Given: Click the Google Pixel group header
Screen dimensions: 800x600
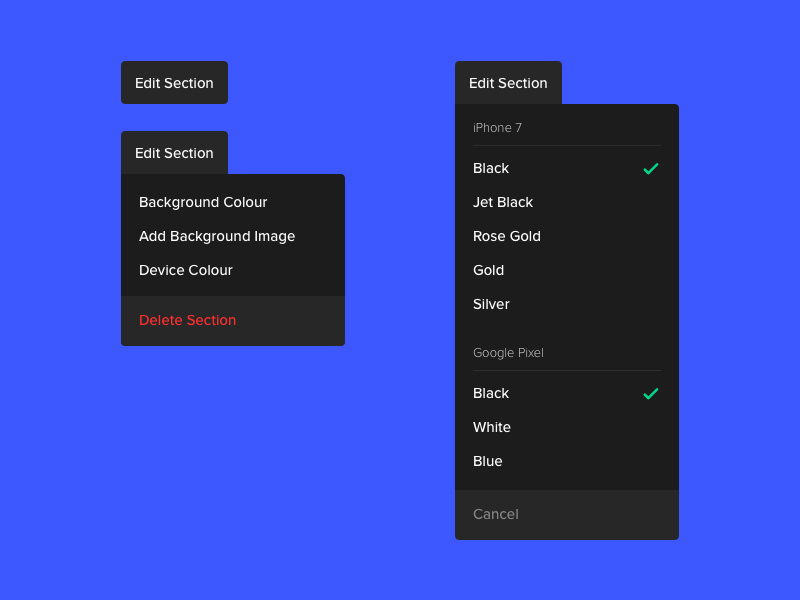Looking at the screenshot, I should click(x=508, y=353).
